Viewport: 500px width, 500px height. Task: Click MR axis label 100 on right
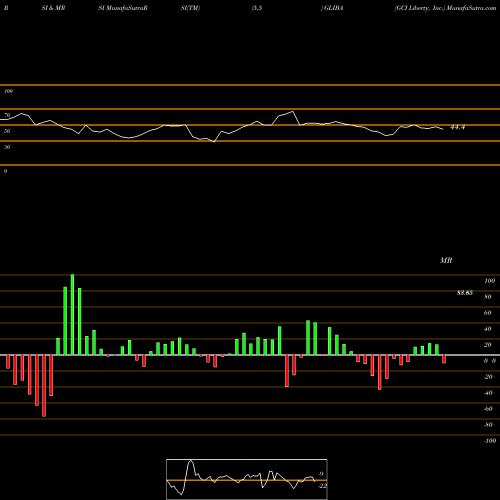489,281
